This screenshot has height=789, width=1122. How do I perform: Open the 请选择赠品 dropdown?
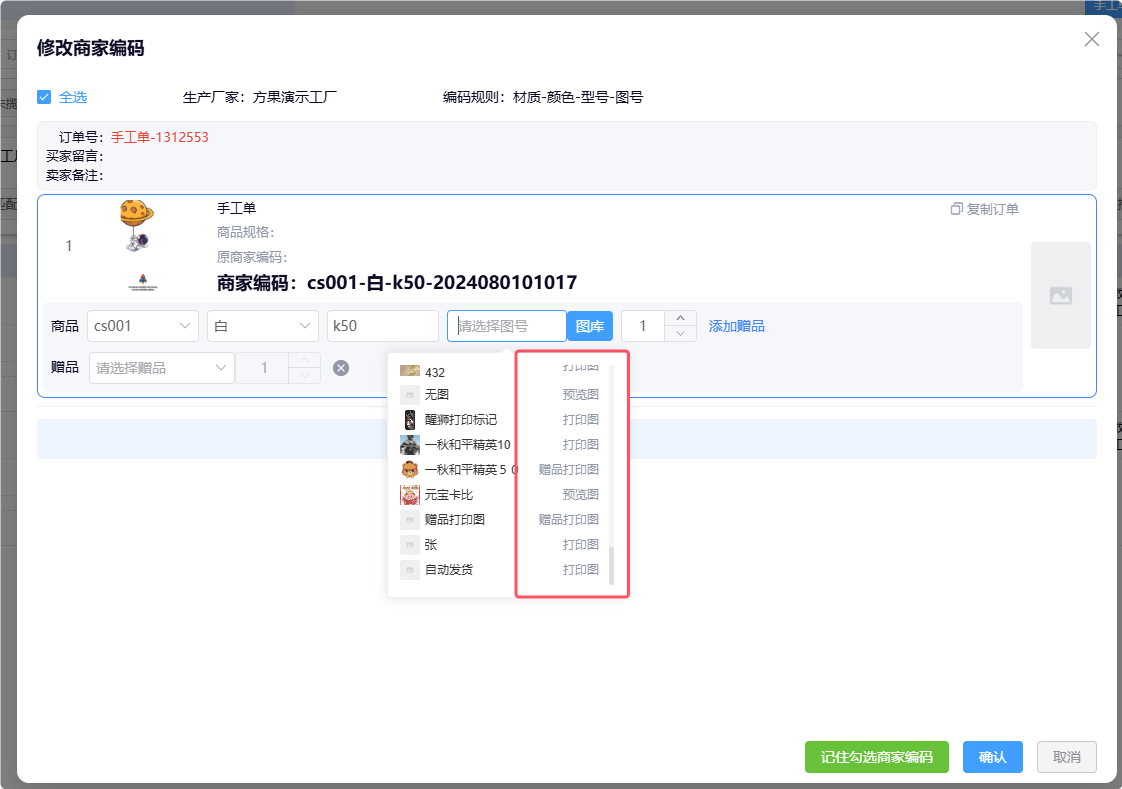click(161, 368)
